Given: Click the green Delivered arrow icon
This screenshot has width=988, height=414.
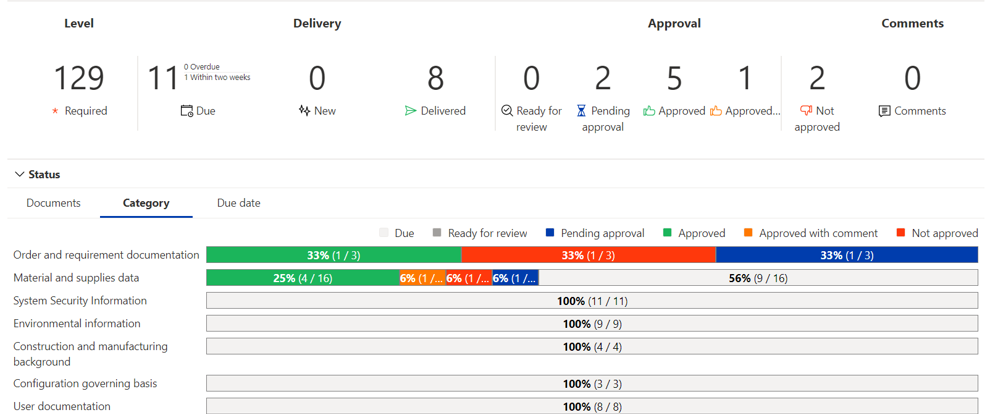Looking at the screenshot, I should click(410, 111).
